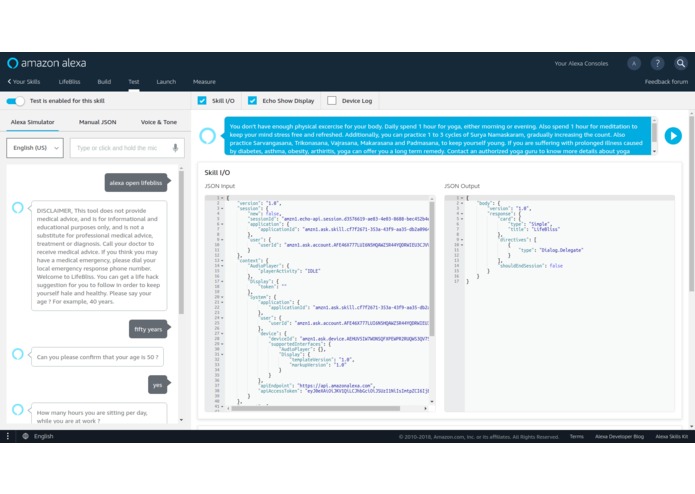Screen dimensions: 695x494
Task: Click the JSON Input vertical scrollbar
Action: coord(432,268)
